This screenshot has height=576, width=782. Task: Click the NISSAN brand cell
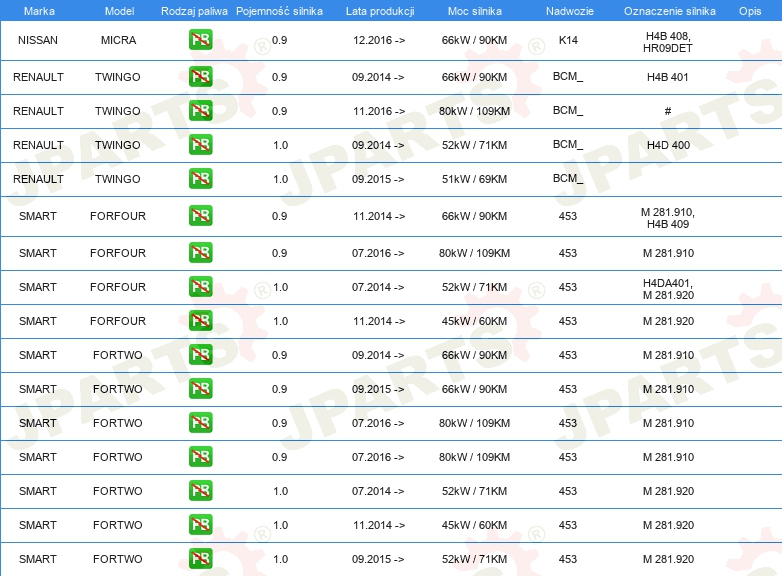click(38, 41)
